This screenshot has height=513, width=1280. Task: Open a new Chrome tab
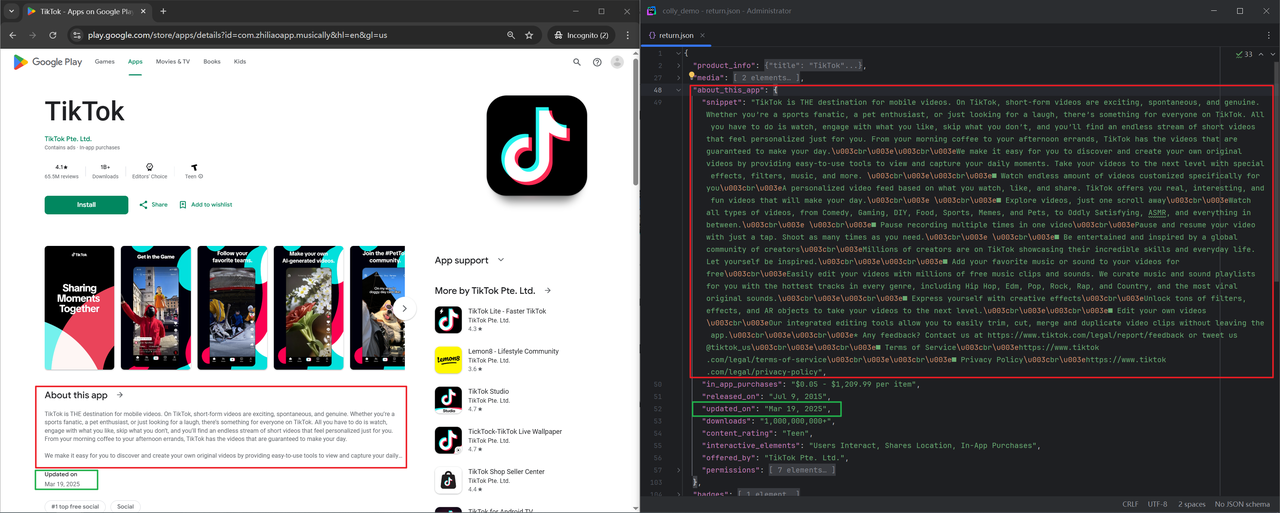[x=163, y=11]
